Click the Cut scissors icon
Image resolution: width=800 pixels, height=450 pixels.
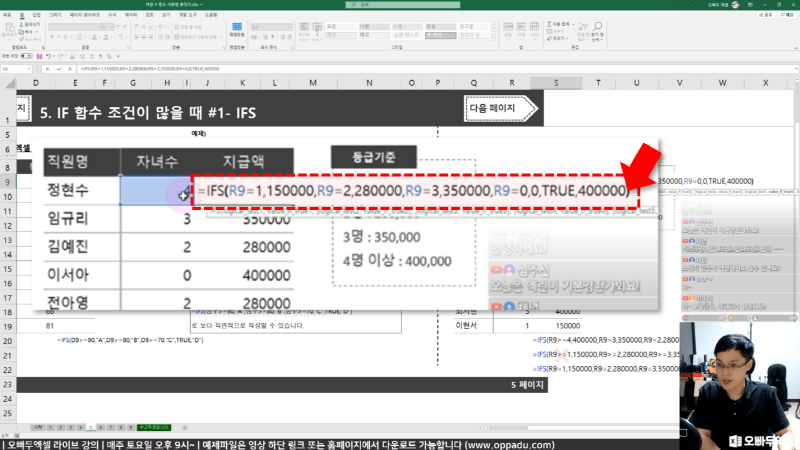21,24
